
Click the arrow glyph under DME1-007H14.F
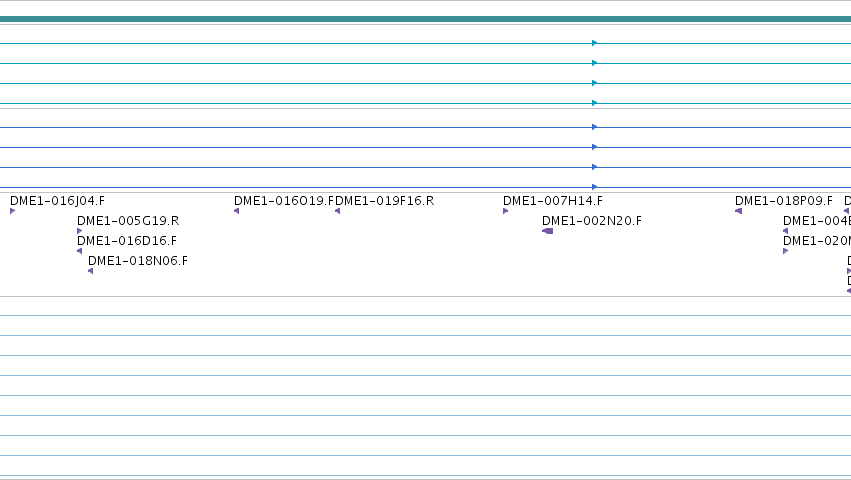[506, 211]
